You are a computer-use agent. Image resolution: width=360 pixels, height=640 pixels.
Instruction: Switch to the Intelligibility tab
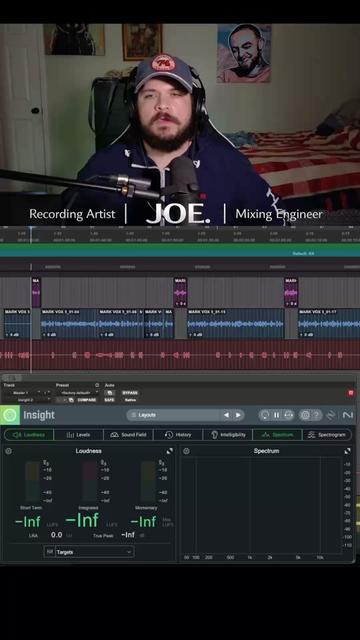click(x=228, y=435)
